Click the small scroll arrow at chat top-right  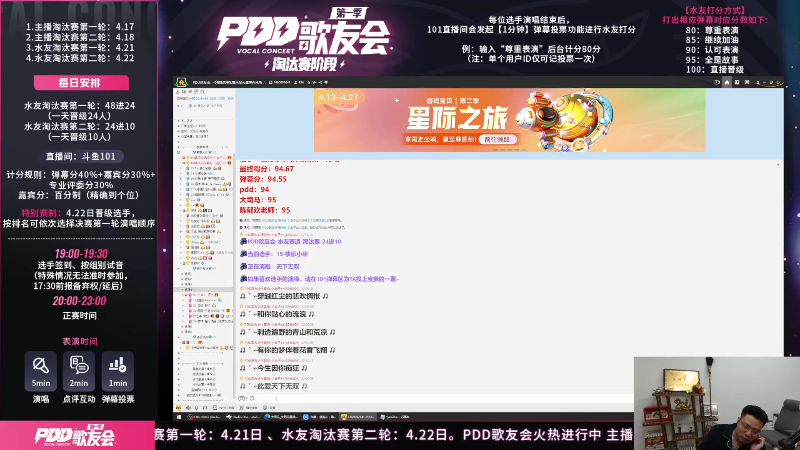tap(778, 165)
